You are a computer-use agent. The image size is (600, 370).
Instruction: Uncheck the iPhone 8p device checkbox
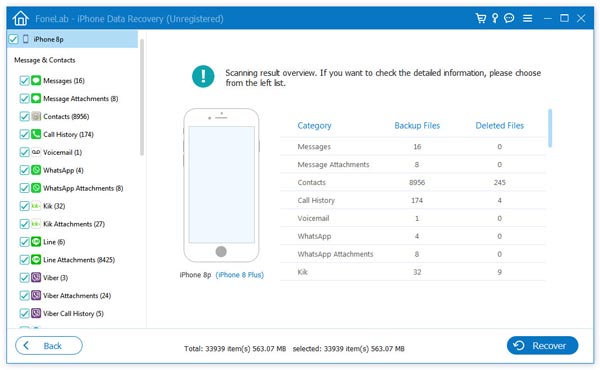tap(13, 39)
